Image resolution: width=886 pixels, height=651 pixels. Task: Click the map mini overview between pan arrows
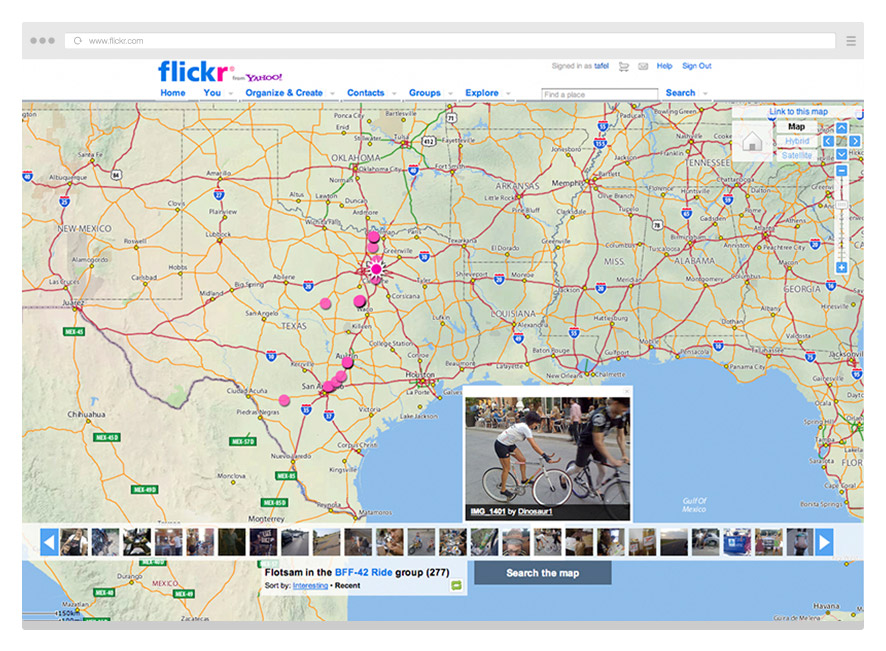click(x=841, y=141)
